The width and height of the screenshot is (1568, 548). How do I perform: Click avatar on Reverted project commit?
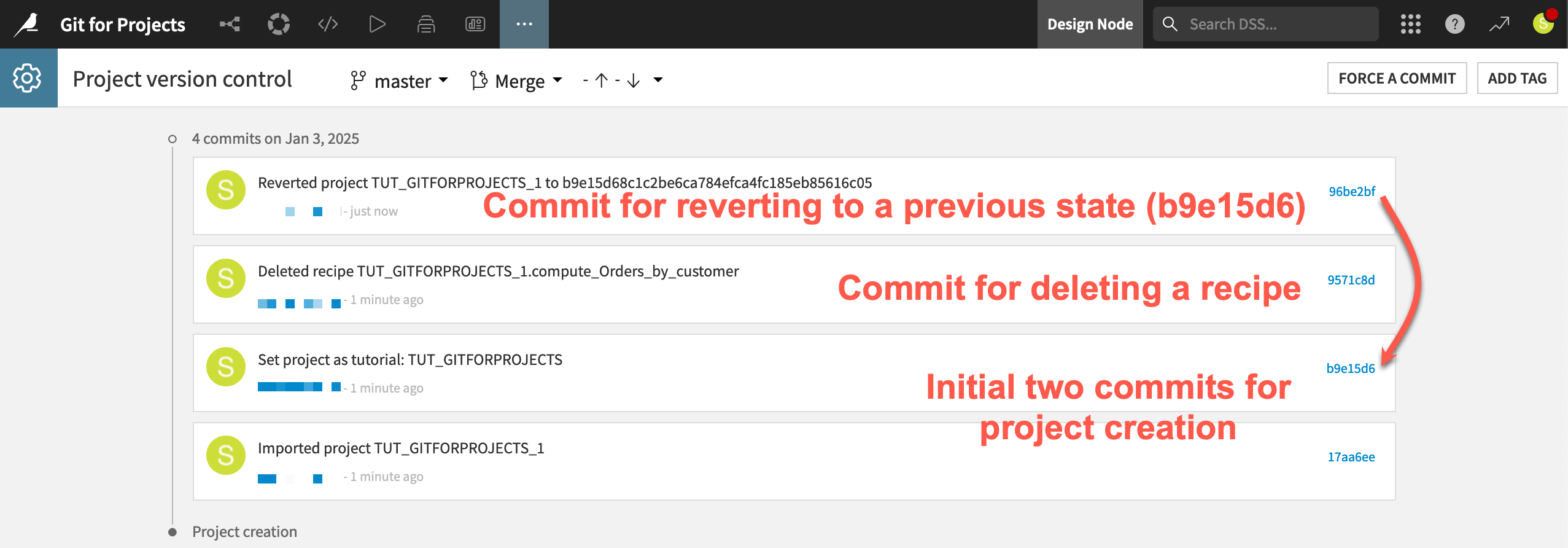point(226,190)
